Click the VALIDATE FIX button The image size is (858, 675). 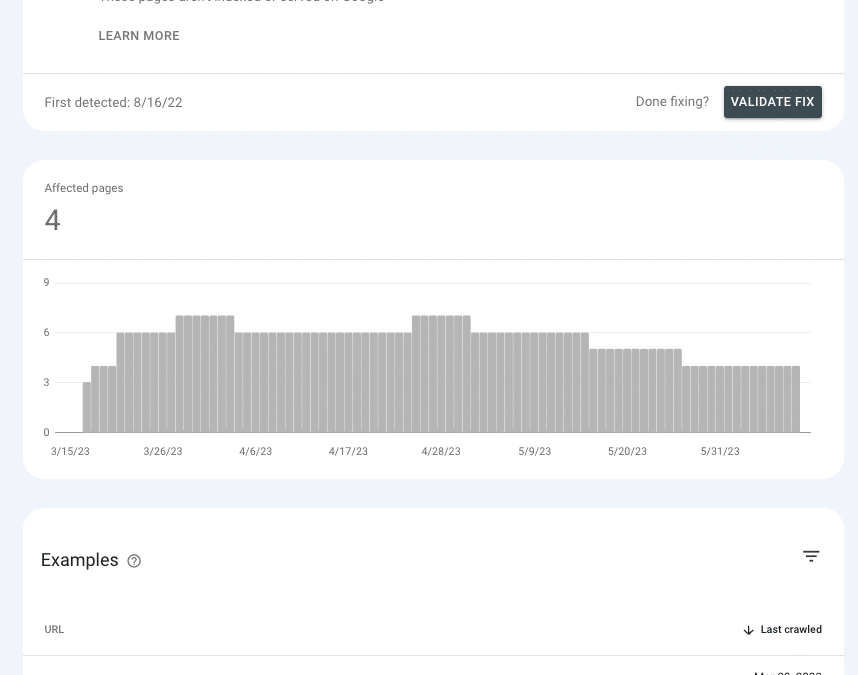(773, 102)
